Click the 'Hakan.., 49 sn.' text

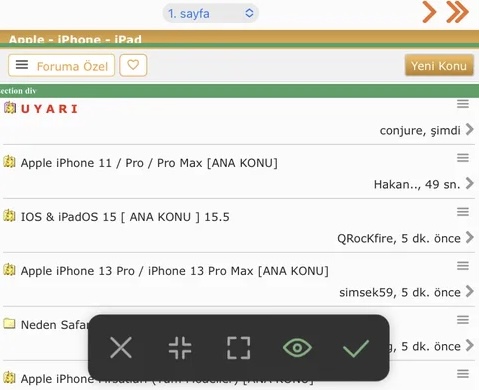point(417,184)
